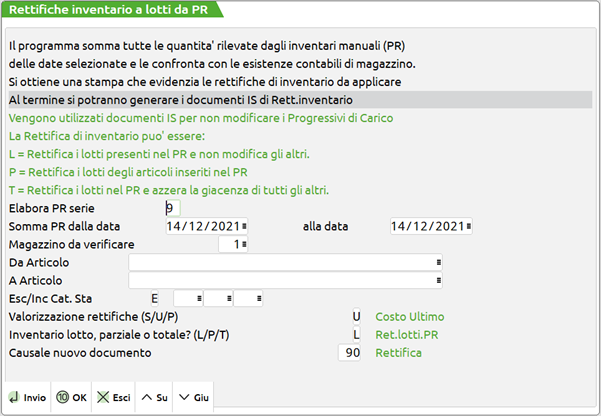Viewport: 601px width, 416px height.
Task: Open lookup of the first Cat. Sta box
Action: click(x=199, y=298)
